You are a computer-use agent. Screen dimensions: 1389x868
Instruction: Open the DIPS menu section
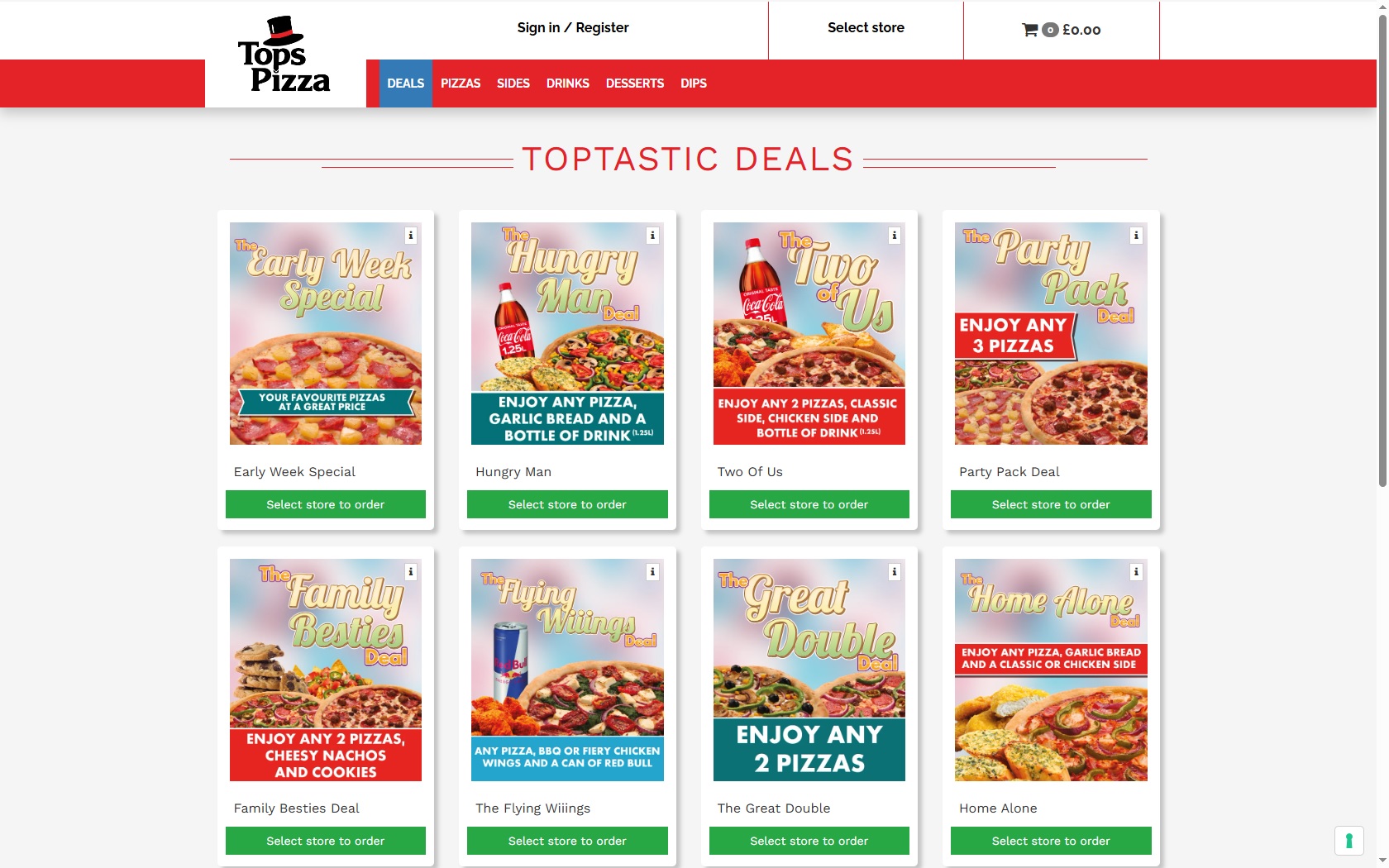[x=694, y=83]
